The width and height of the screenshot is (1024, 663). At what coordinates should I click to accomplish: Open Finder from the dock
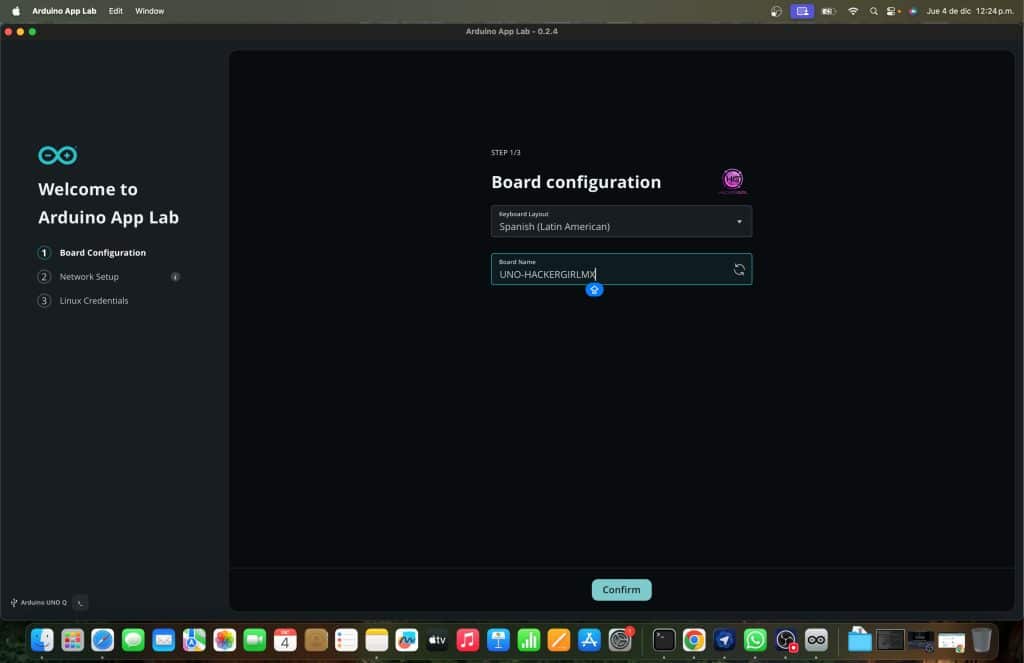42,640
